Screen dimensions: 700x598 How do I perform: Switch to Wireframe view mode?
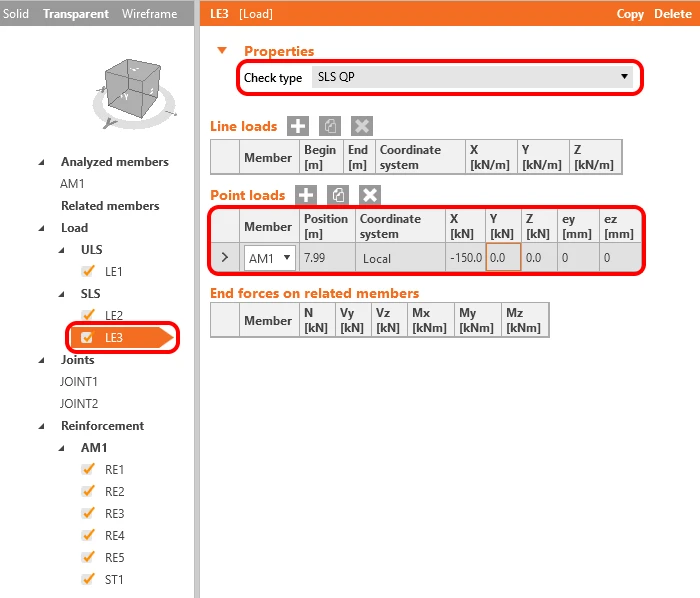(150, 13)
